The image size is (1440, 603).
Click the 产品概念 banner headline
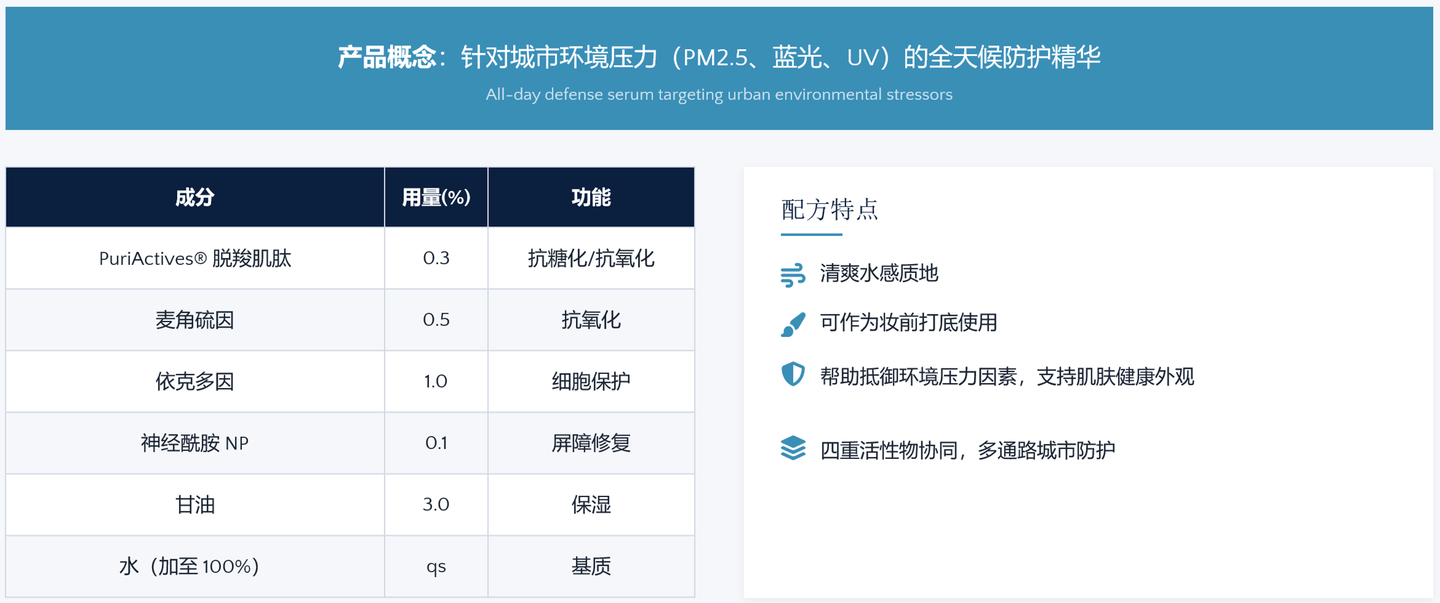click(x=719, y=57)
